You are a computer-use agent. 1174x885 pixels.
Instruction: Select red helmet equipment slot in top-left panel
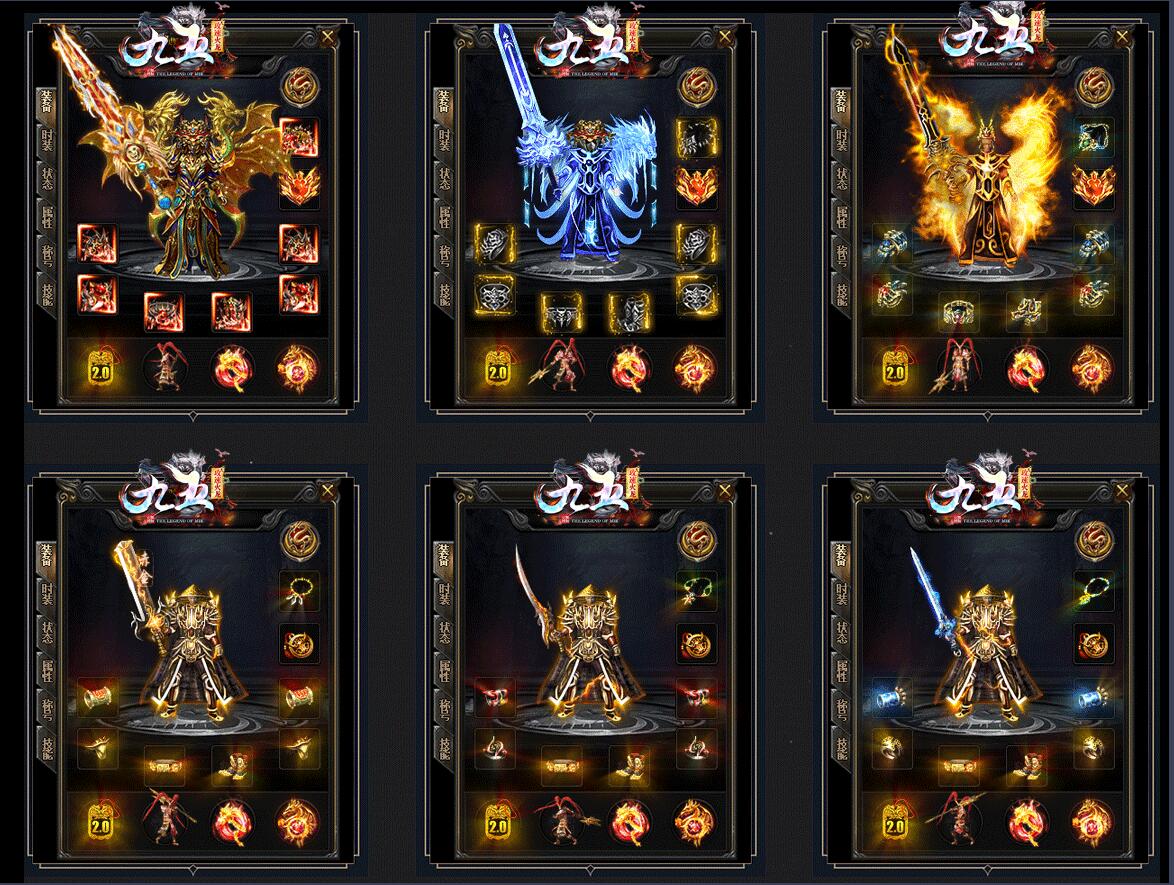[x=299, y=138]
